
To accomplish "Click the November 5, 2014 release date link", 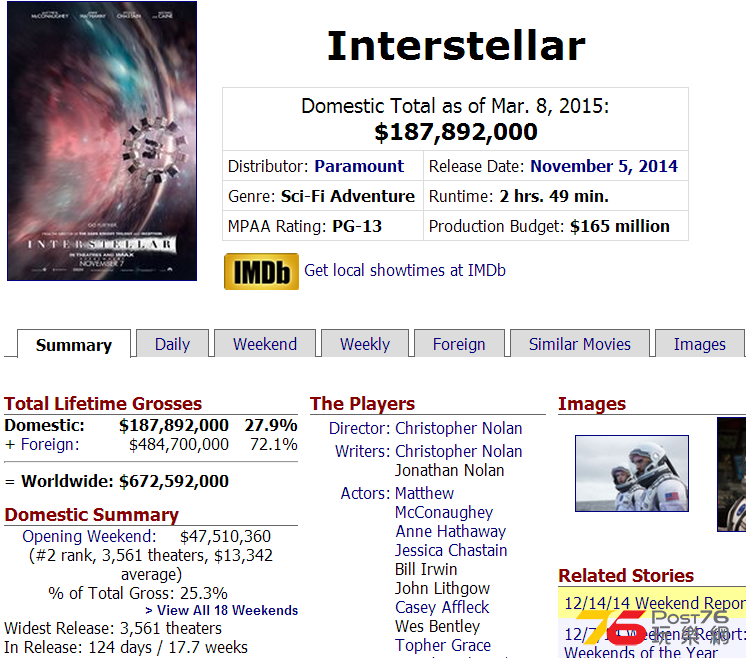I will click(x=604, y=166).
